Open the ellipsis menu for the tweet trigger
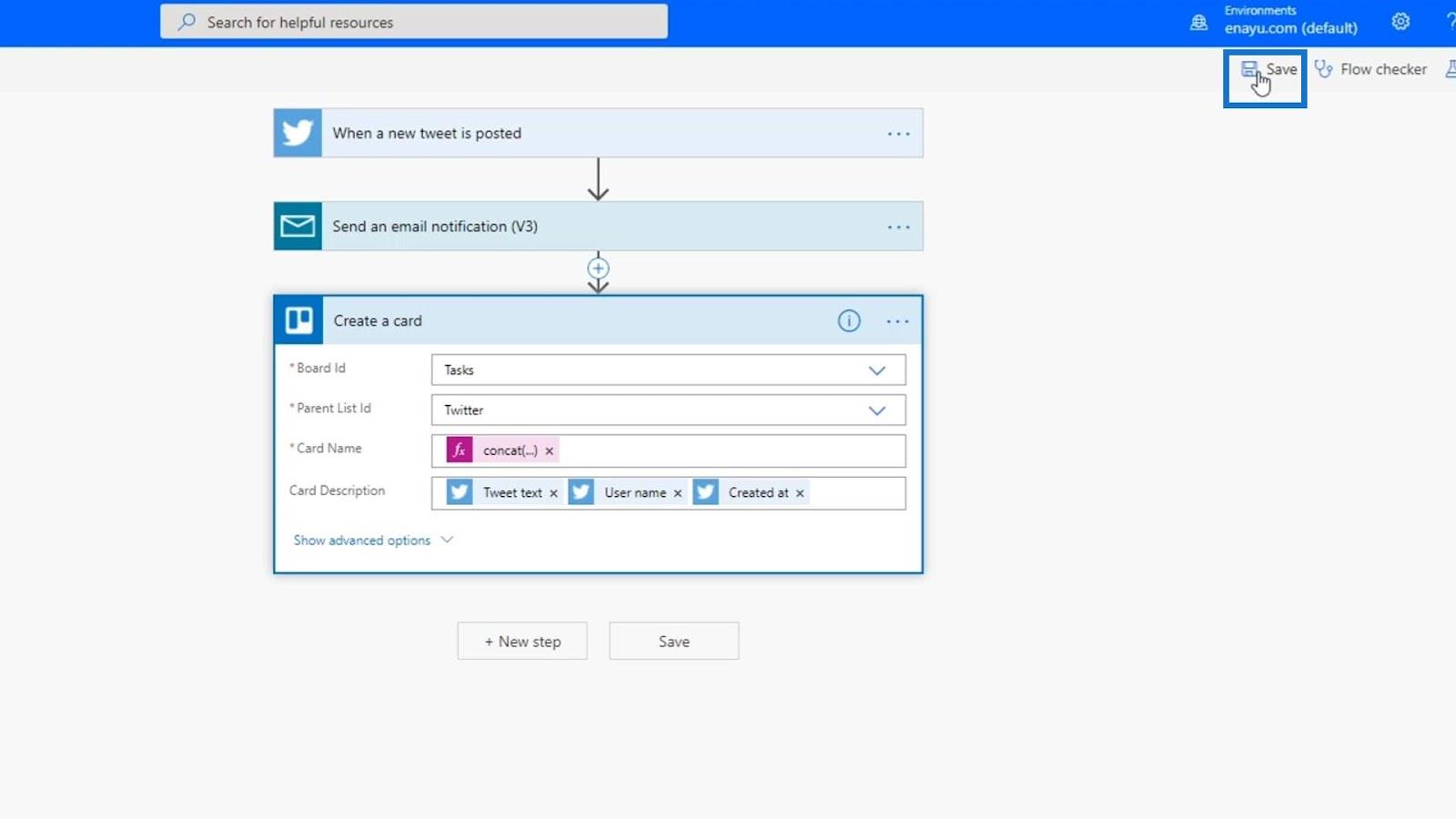 click(x=898, y=134)
